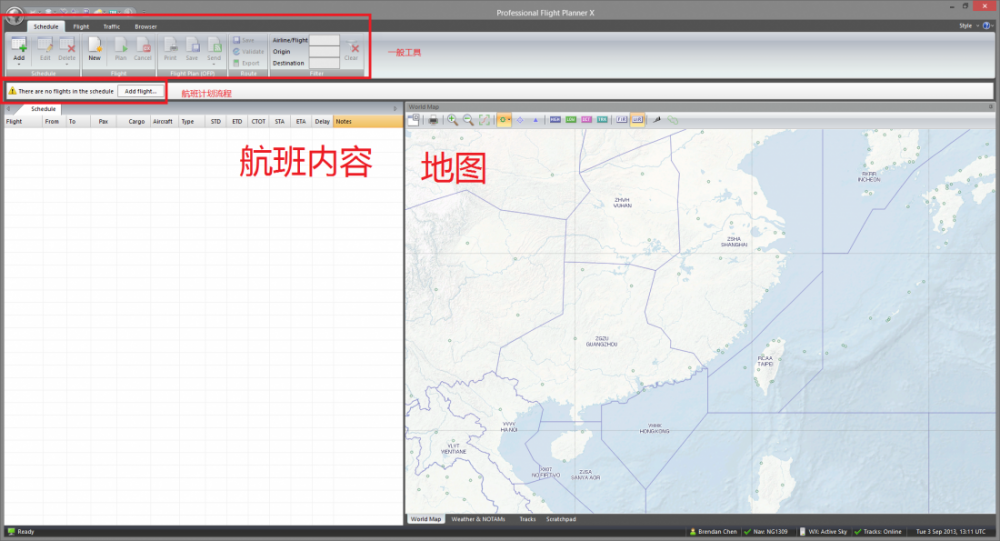Click the Brendan Chen user status entry

pos(713,531)
